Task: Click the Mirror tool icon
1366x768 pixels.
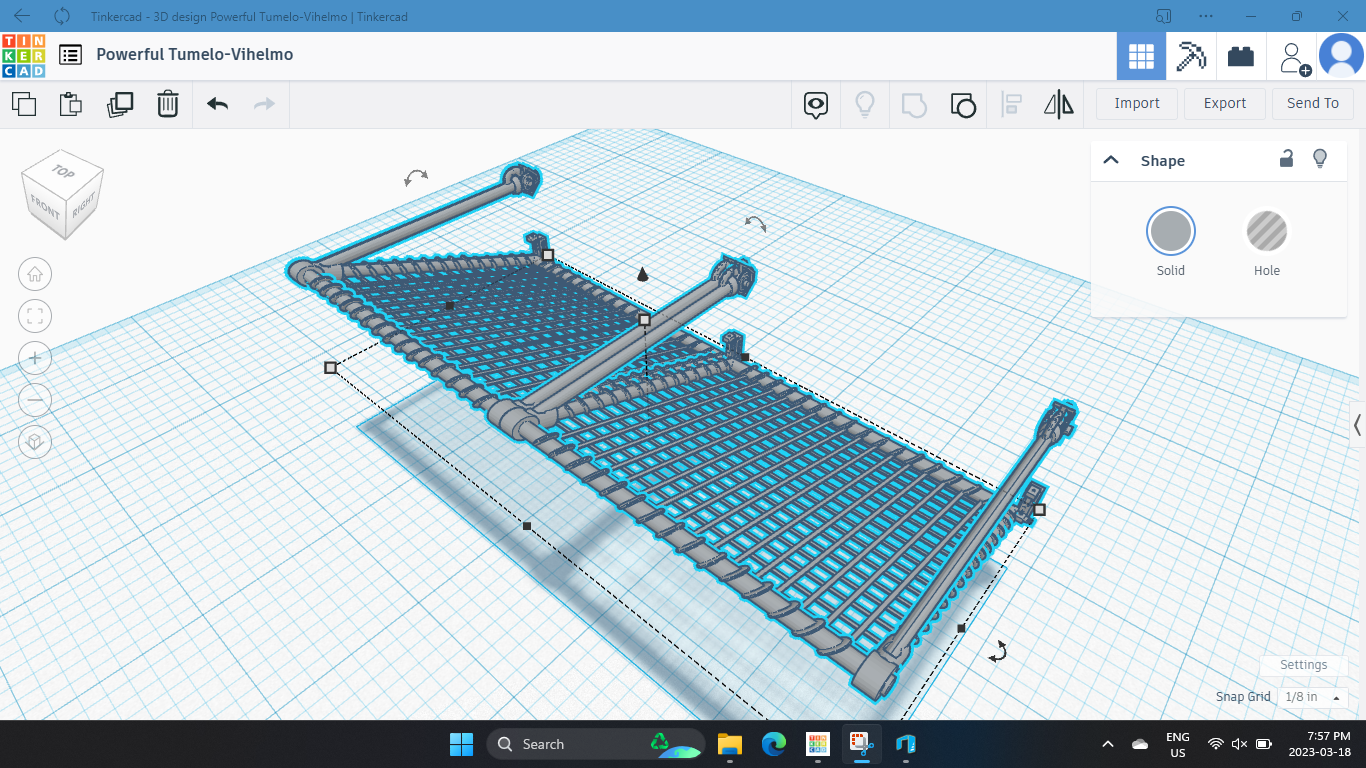Action: pyautogui.click(x=1059, y=104)
